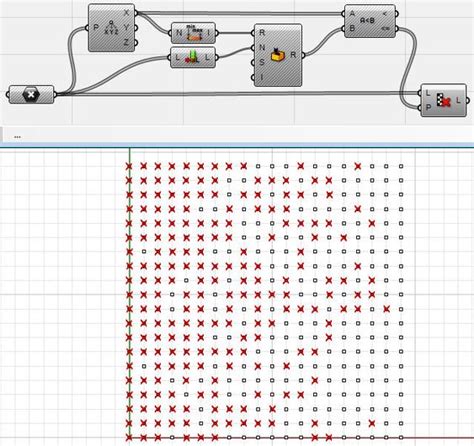This screenshot has height=446, width=474.
Task: Click the R input of Random component
Action: coord(262,33)
